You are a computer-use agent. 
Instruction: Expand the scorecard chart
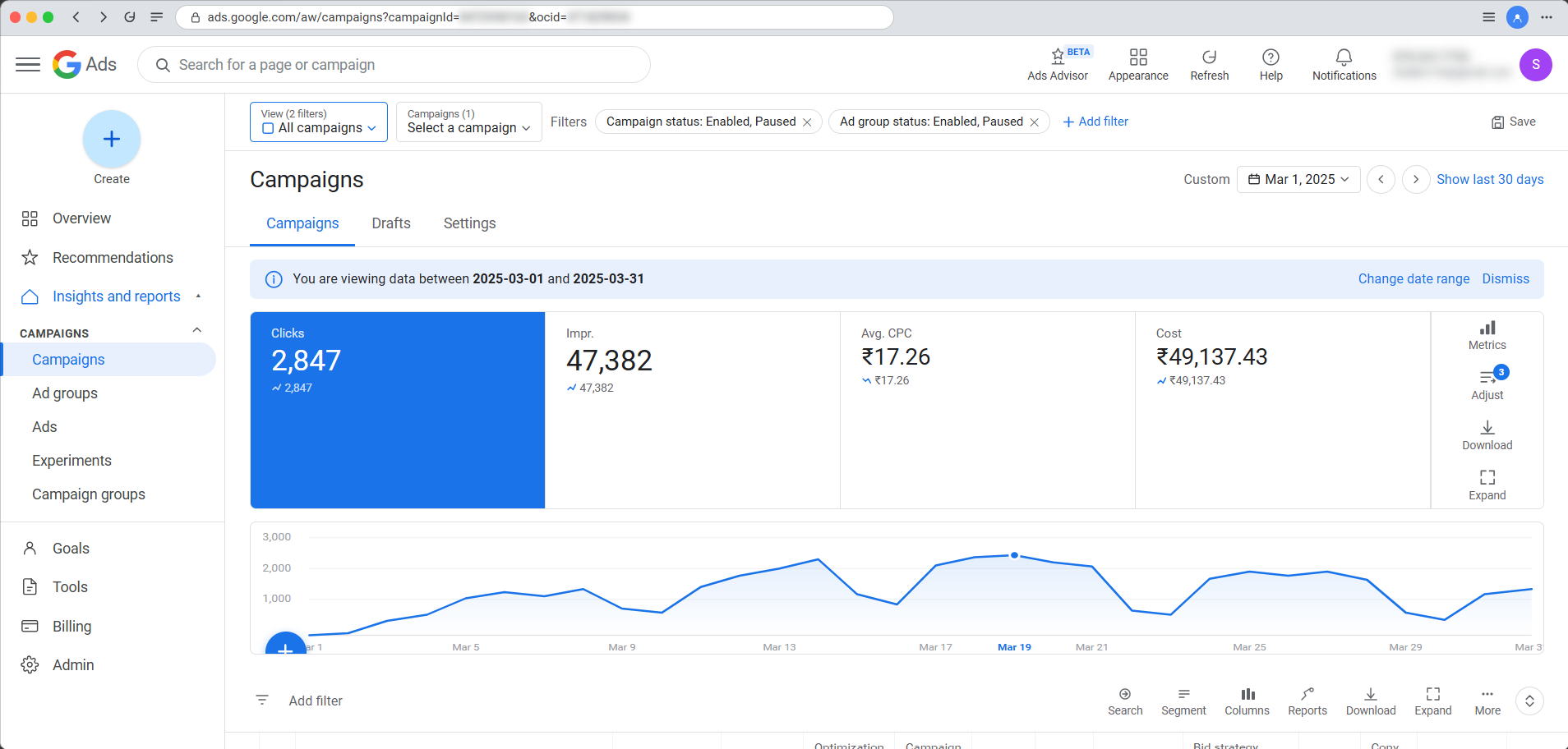pos(1487,485)
